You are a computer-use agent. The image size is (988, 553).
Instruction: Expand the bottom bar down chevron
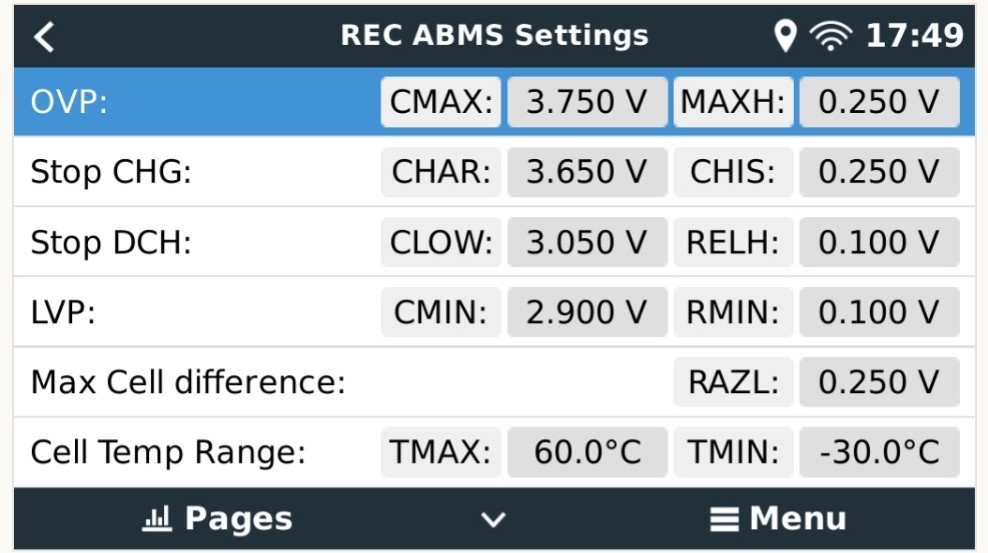pyautogui.click(x=493, y=520)
